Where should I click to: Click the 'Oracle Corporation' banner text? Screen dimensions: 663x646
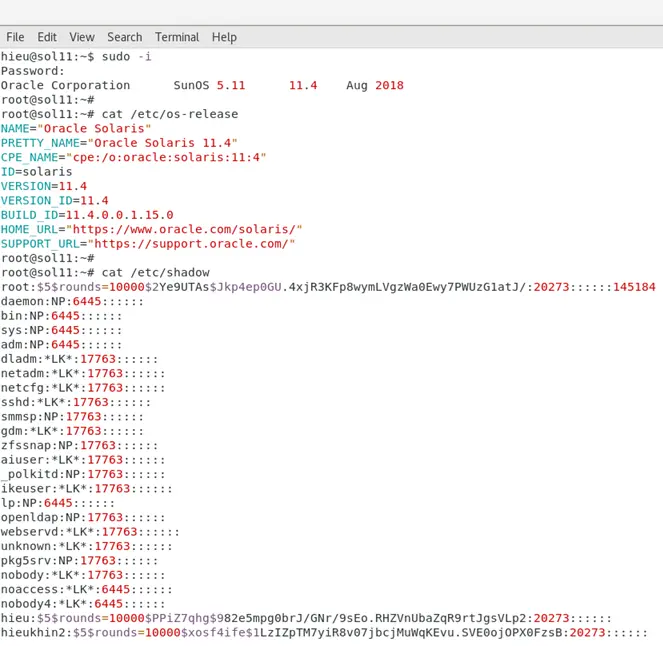(66, 85)
